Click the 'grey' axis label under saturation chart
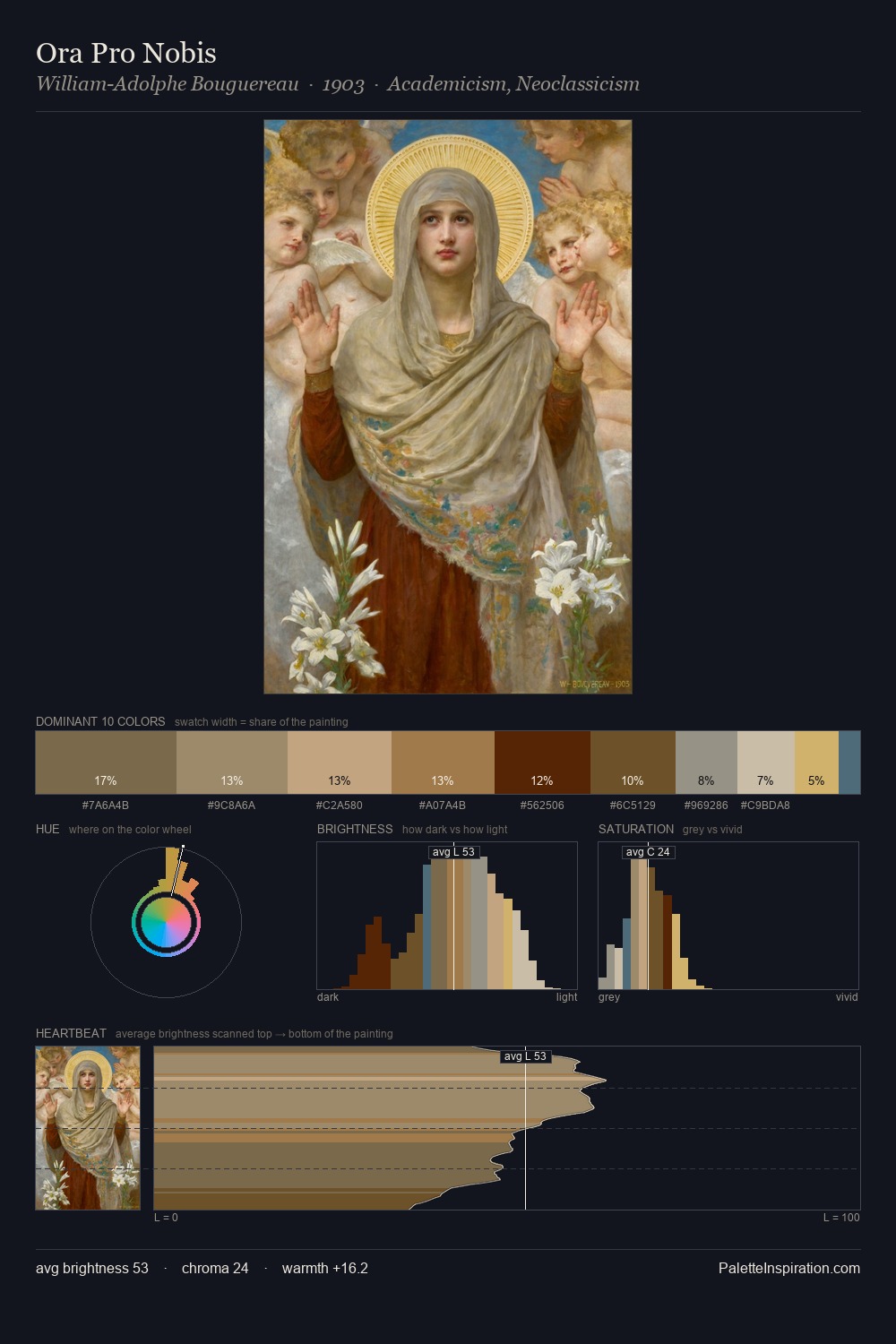The width and height of the screenshot is (896, 1344). (609, 997)
